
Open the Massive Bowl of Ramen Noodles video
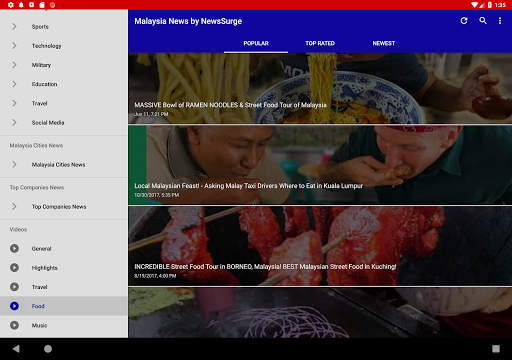(320, 88)
